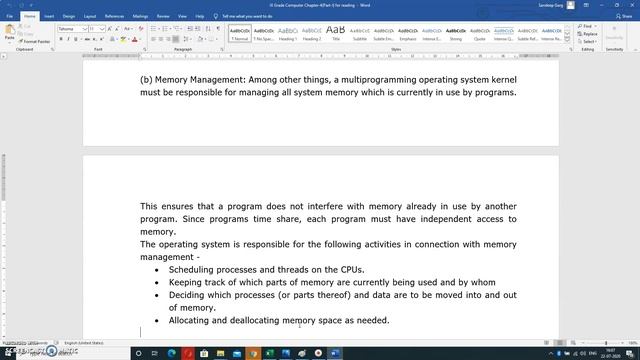Toggle Superscript formatting
This screenshot has height=360, width=640.
pyautogui.click(x=102, y=39)
